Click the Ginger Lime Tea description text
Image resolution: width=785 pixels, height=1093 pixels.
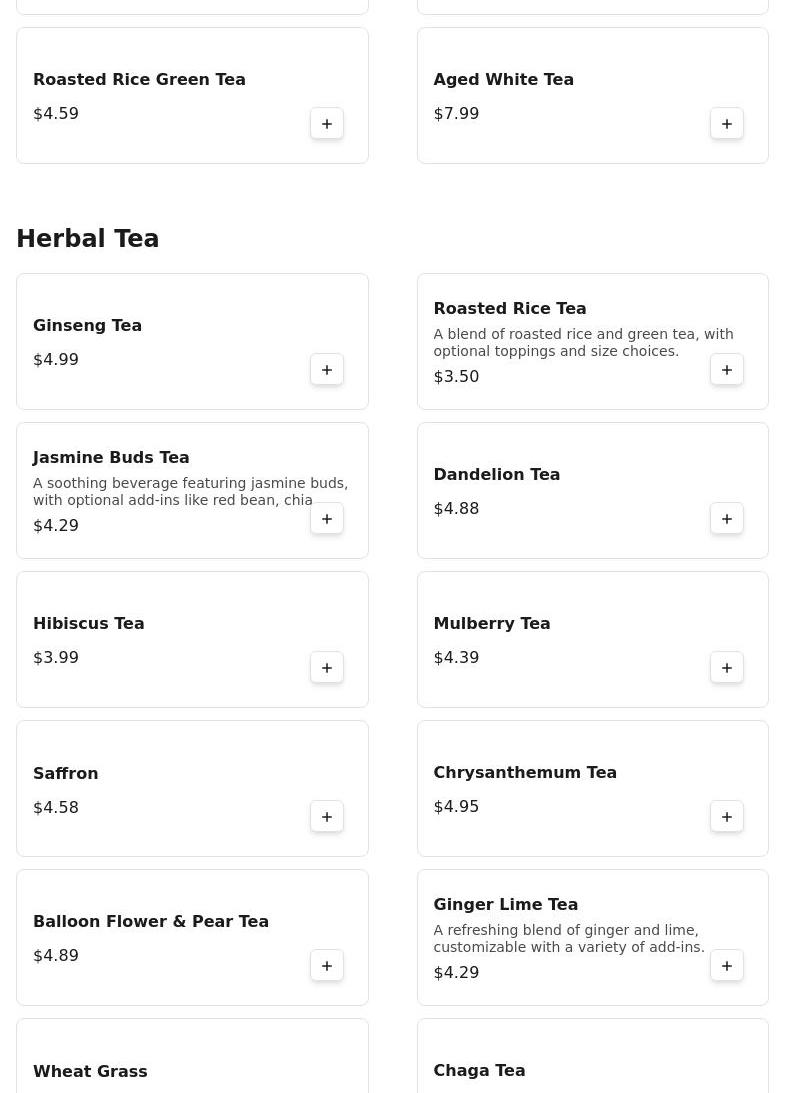click(568, 938)
